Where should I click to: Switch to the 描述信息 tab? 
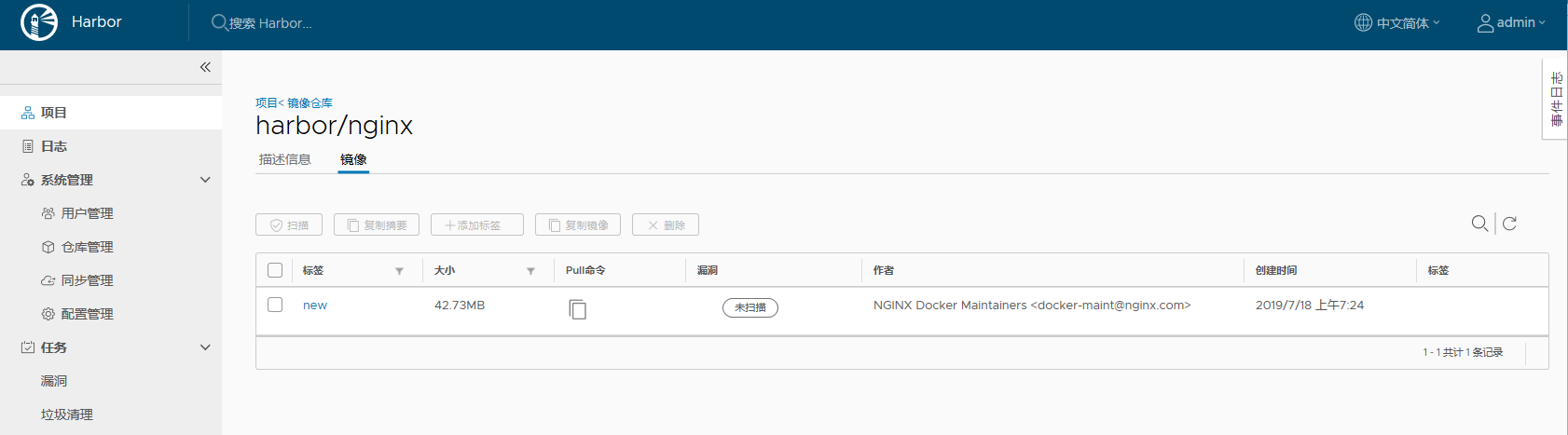[285, 159]
